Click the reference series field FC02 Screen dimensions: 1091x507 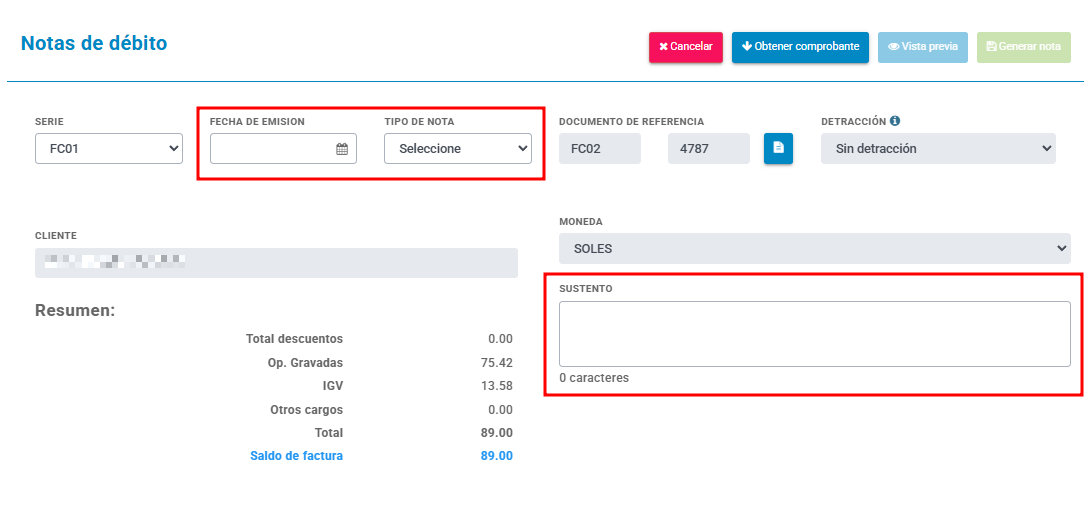600,148
